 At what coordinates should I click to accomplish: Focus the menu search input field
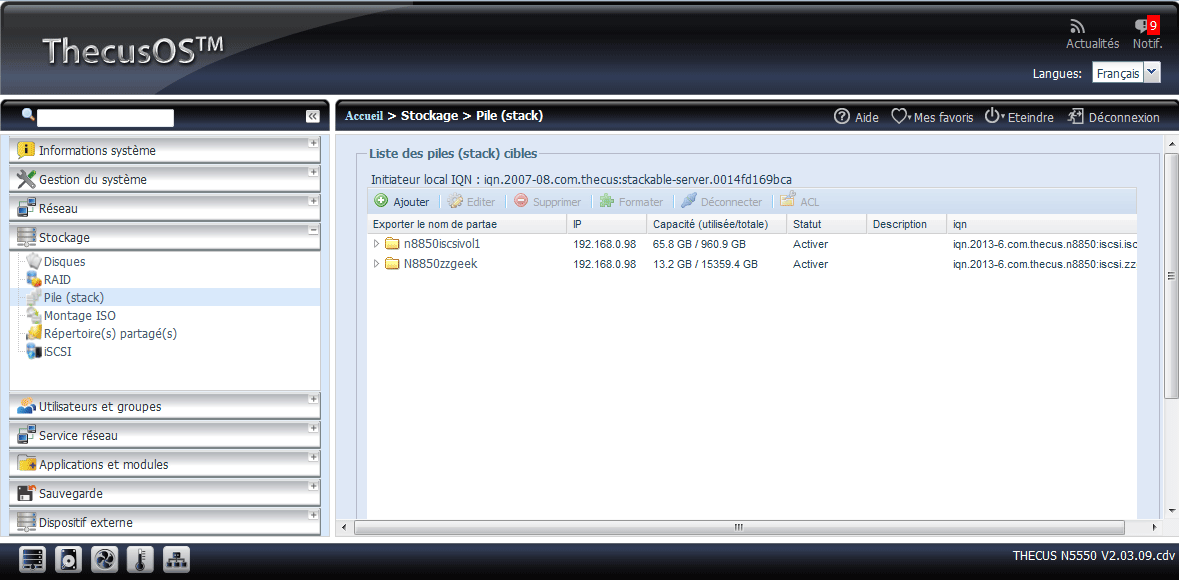pyautogui.click(x=105, y=117)
